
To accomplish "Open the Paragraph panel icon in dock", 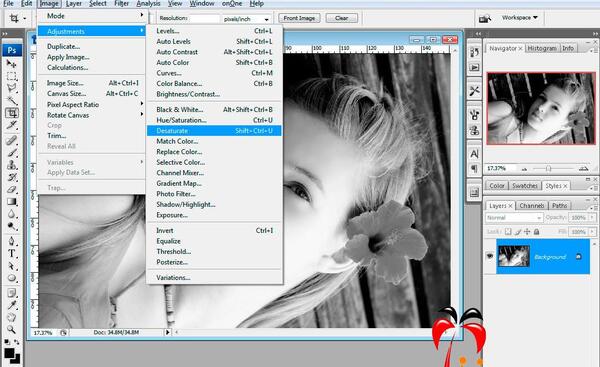I will 474,168.
